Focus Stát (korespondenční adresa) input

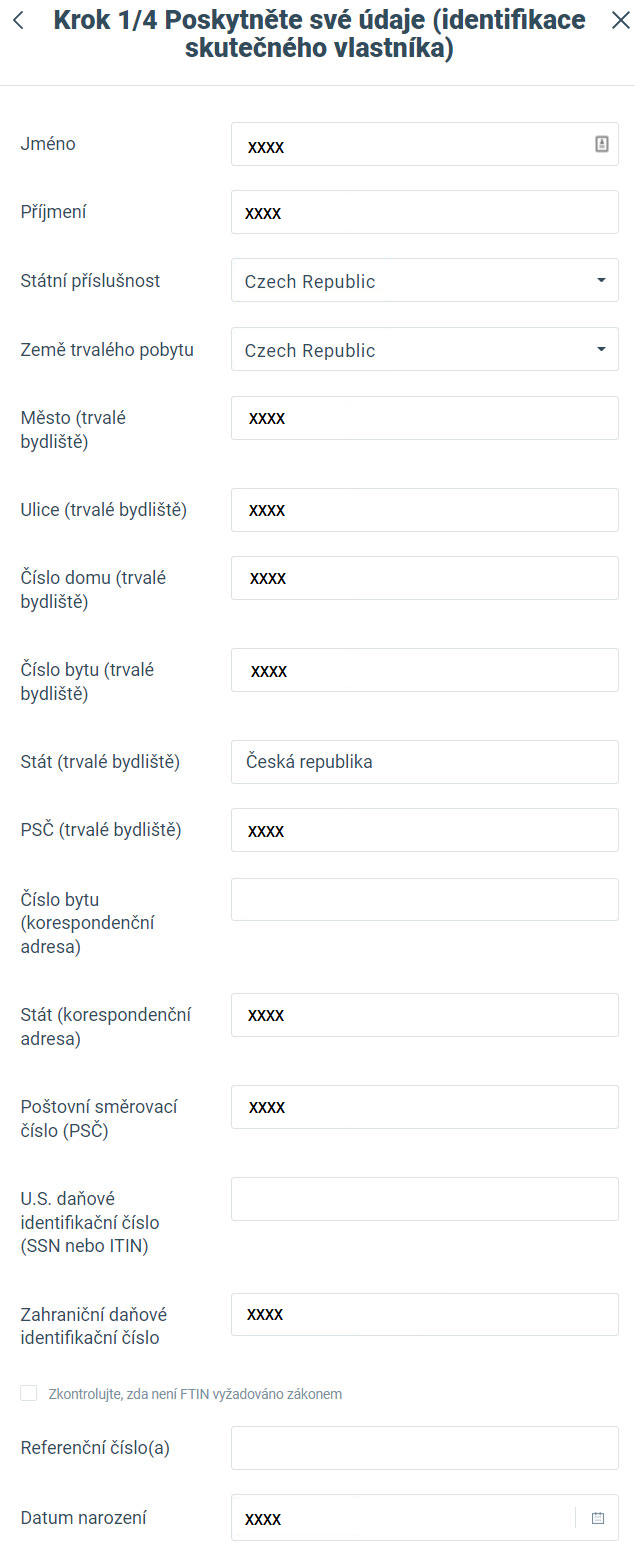(x=424, y=1015)
